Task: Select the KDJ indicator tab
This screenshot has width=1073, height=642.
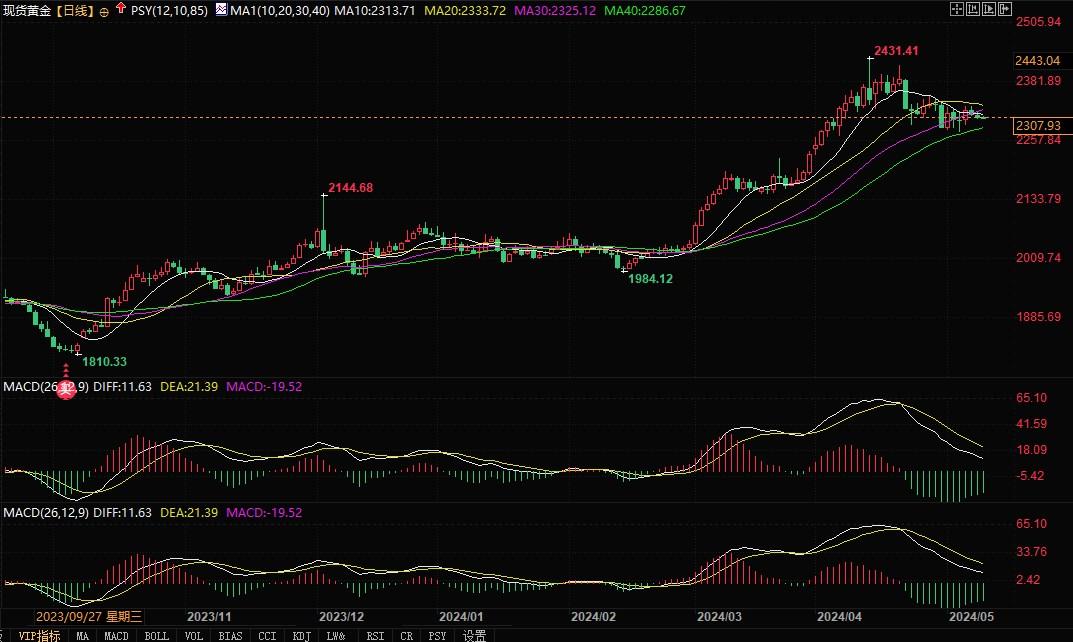Action: [x=299, y=635]
